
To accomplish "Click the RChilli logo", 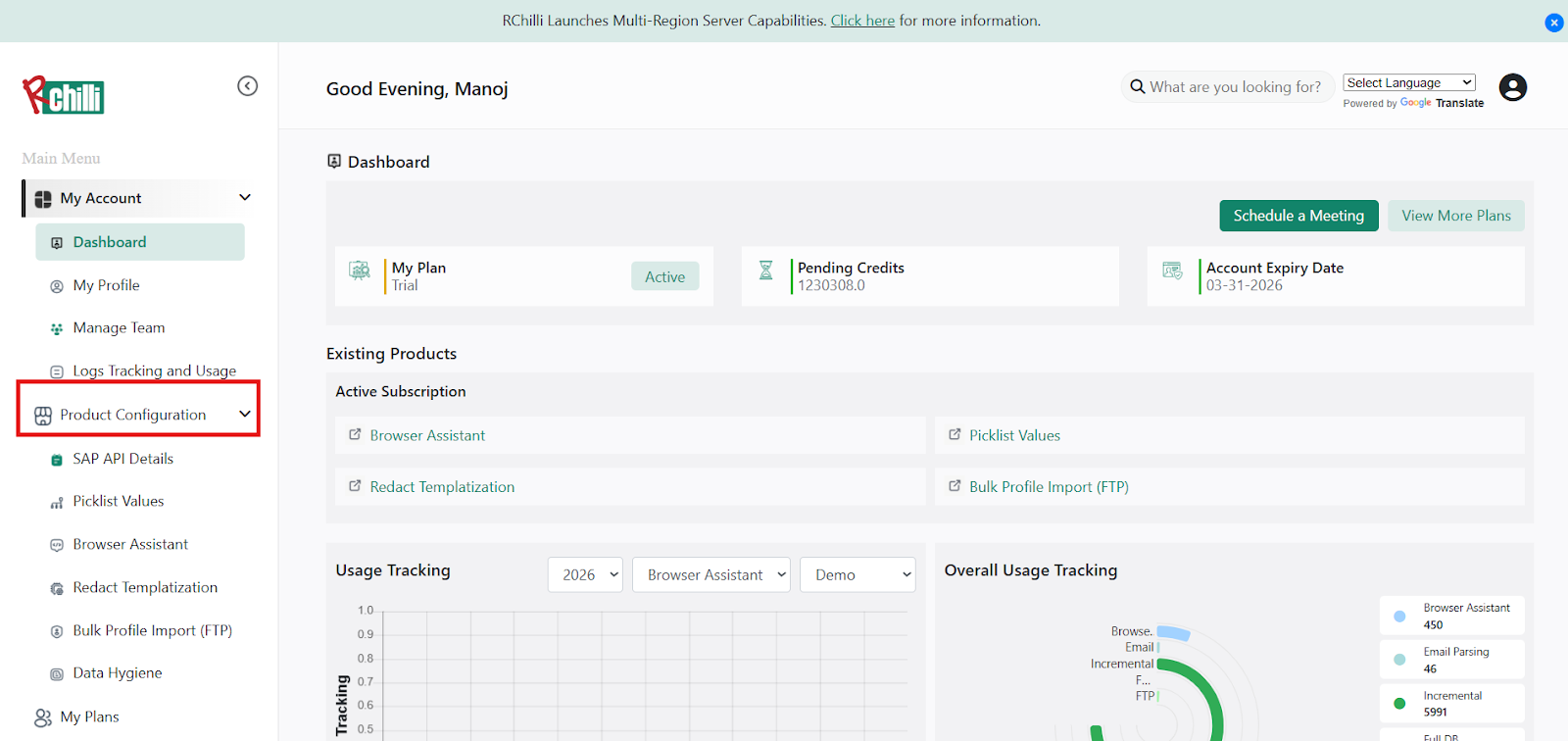I will point(64,96).
